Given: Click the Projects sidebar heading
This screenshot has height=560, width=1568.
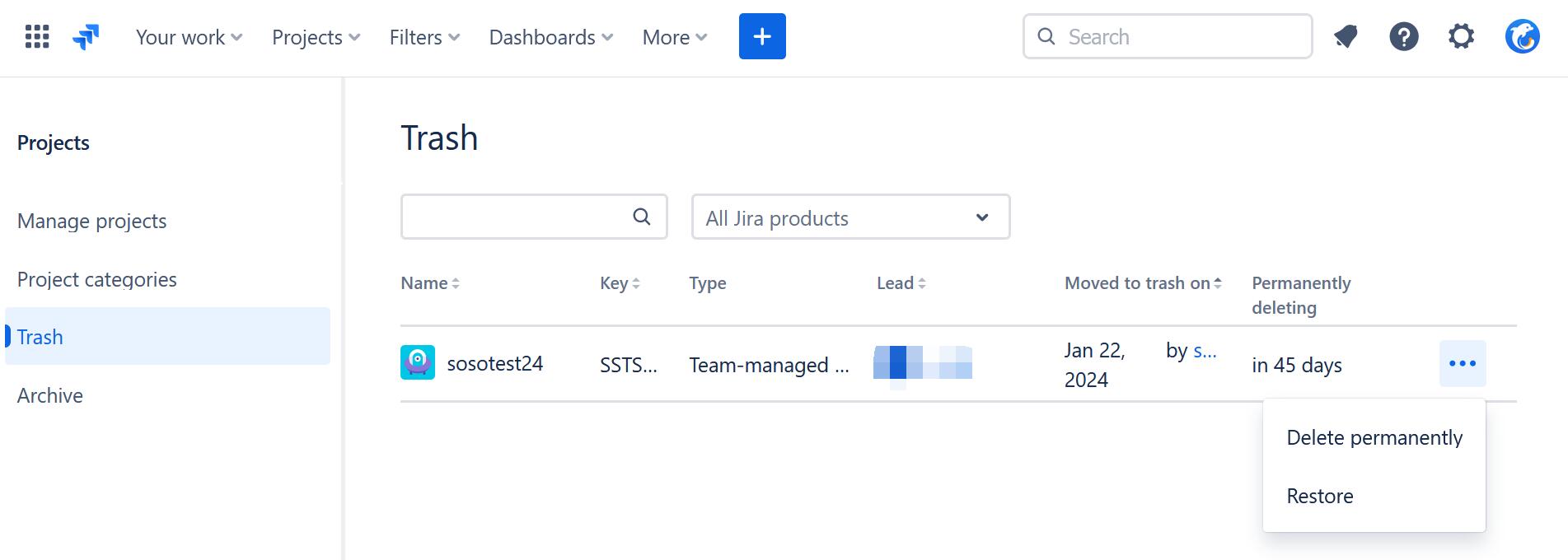Looking at the screenshot, I should pos(54,142).
